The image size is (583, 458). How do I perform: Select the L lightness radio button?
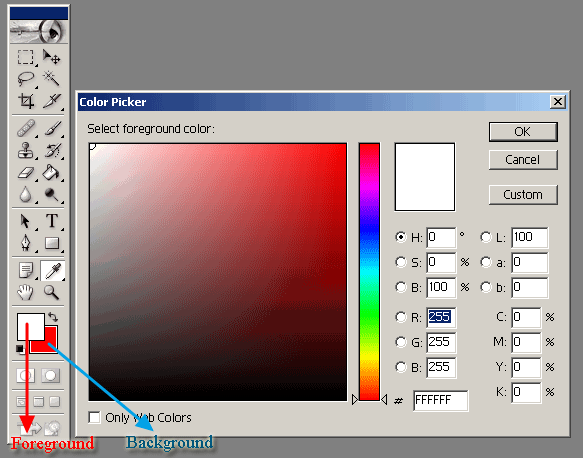[x=486, y=237]
